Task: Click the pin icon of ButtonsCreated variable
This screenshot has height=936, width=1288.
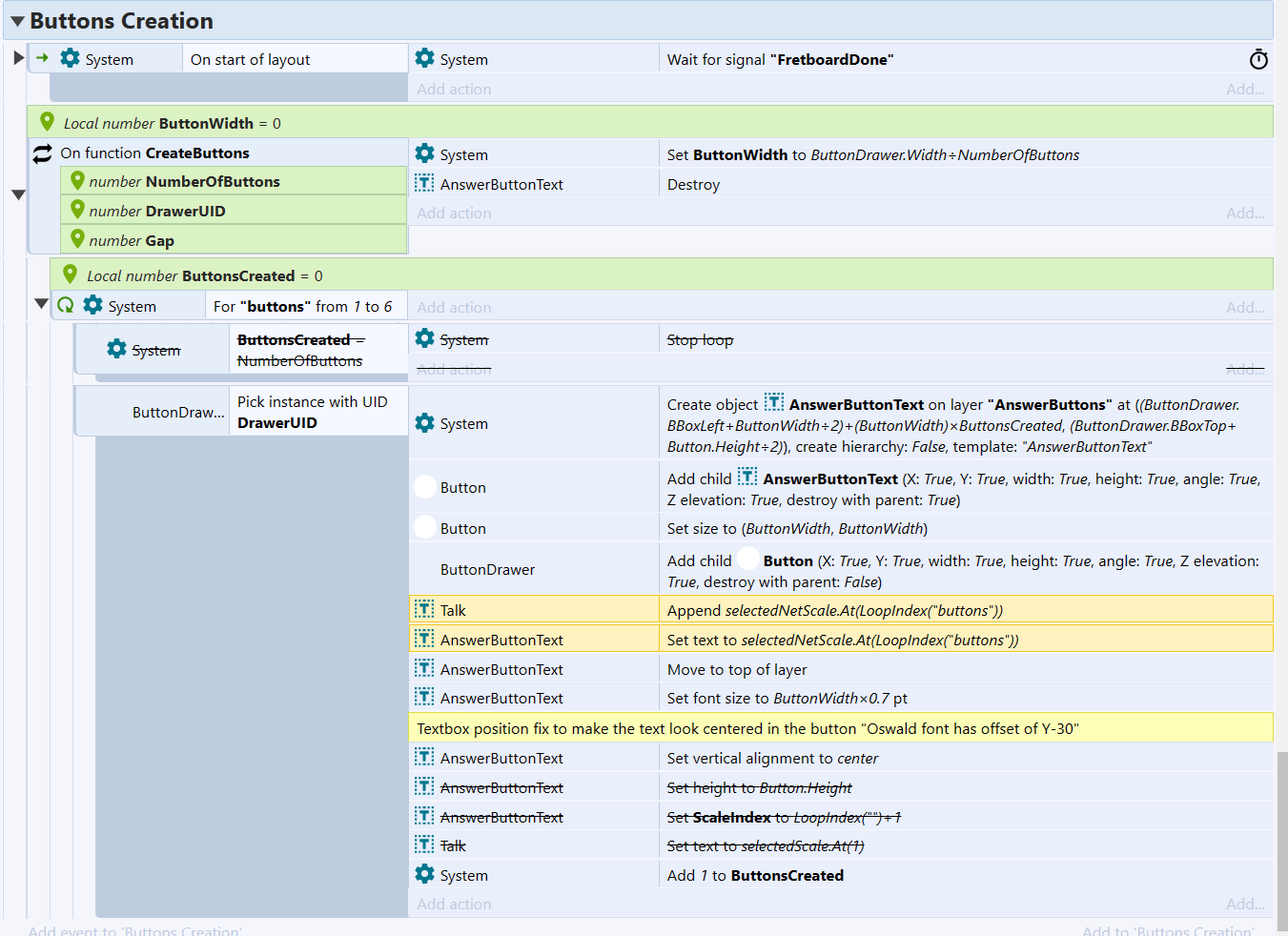Action: pyautogui.click(x=70, y=275)
